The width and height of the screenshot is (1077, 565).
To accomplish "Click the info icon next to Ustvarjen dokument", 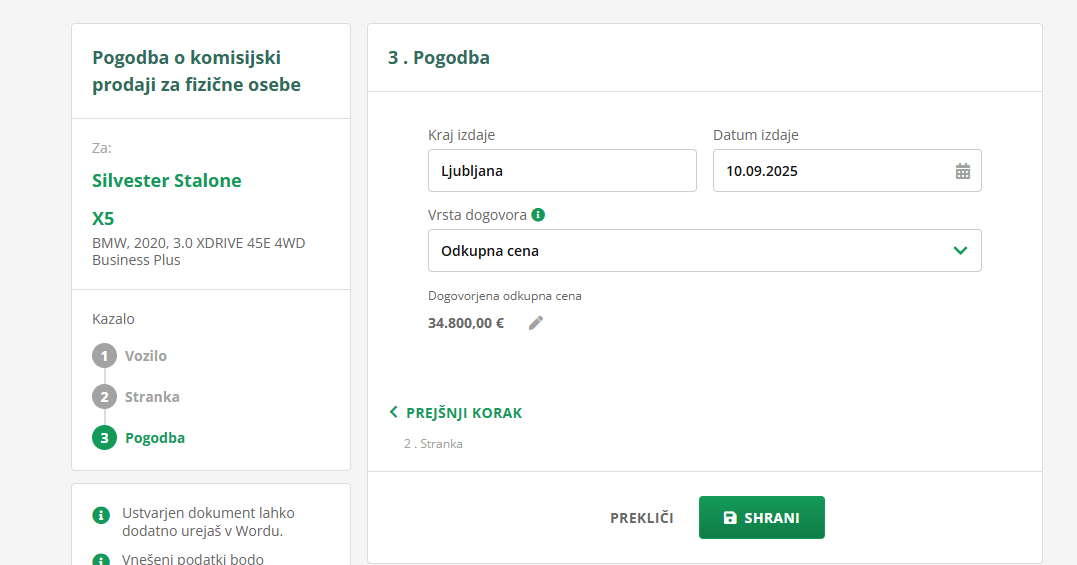I will pyautogui.click(x=100, y=515).
